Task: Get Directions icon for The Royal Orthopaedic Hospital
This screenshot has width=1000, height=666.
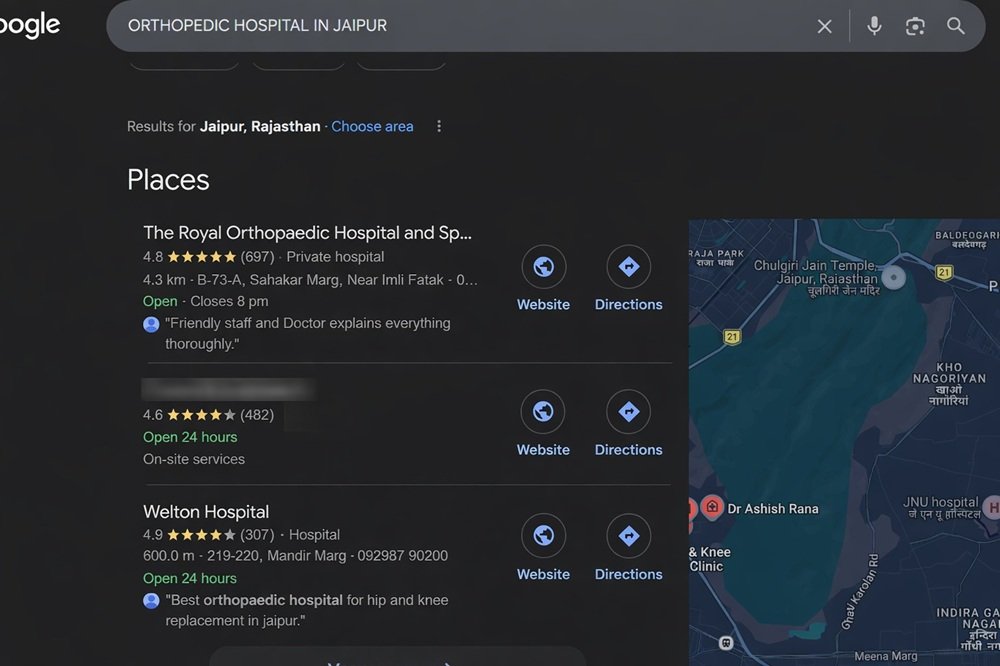Action: pyautogui.click(x=629, y=267)
